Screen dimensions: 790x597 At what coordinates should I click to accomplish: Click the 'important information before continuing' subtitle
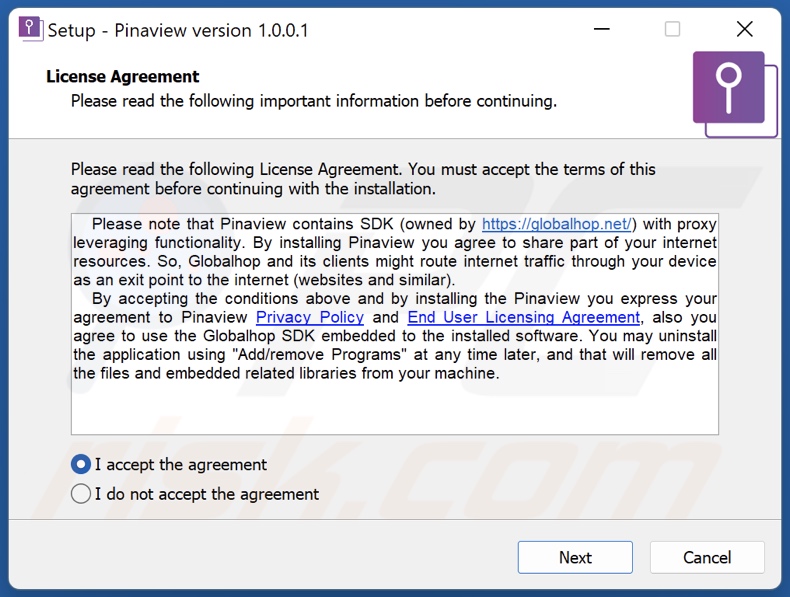point(313,101)
